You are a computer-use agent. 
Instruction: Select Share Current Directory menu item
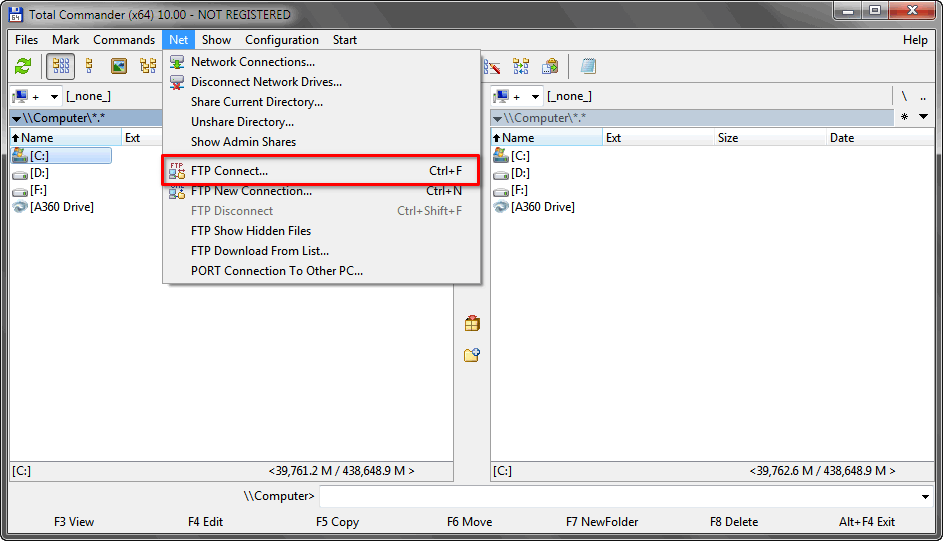[x=322, y=102]
